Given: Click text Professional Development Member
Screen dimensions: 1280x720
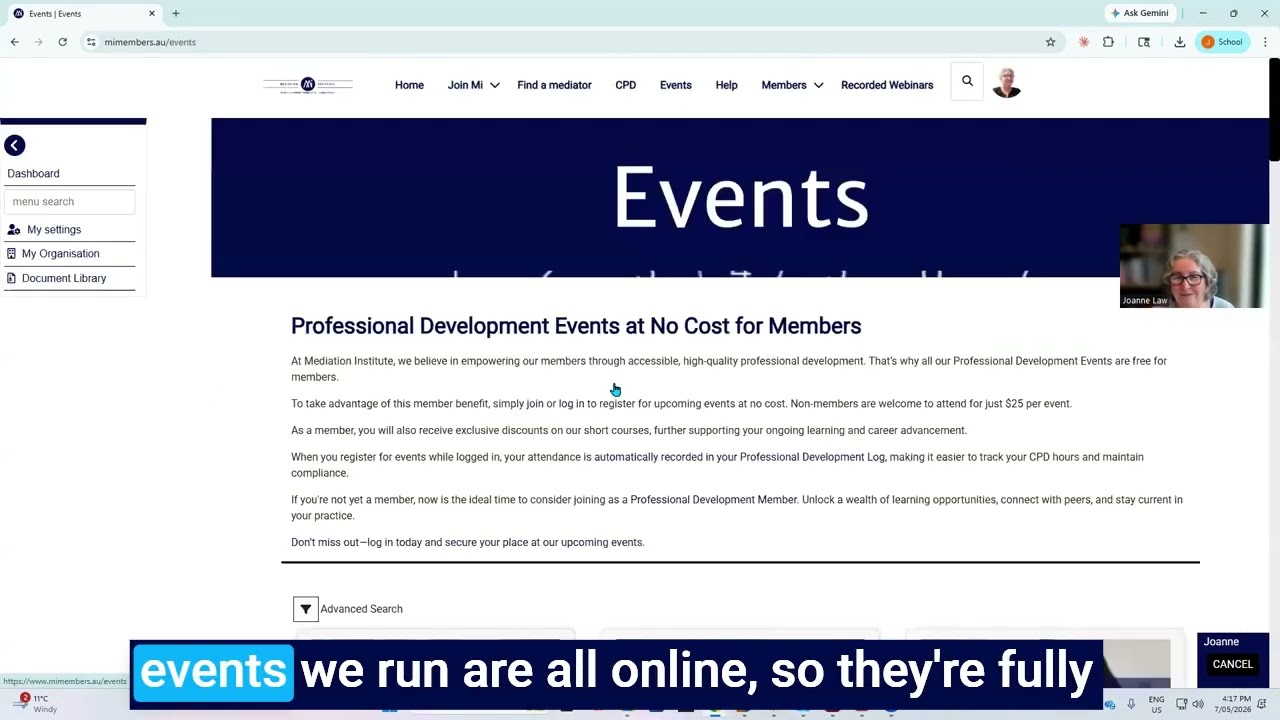Looking at the screenshot, I should (x=713, y=500).
